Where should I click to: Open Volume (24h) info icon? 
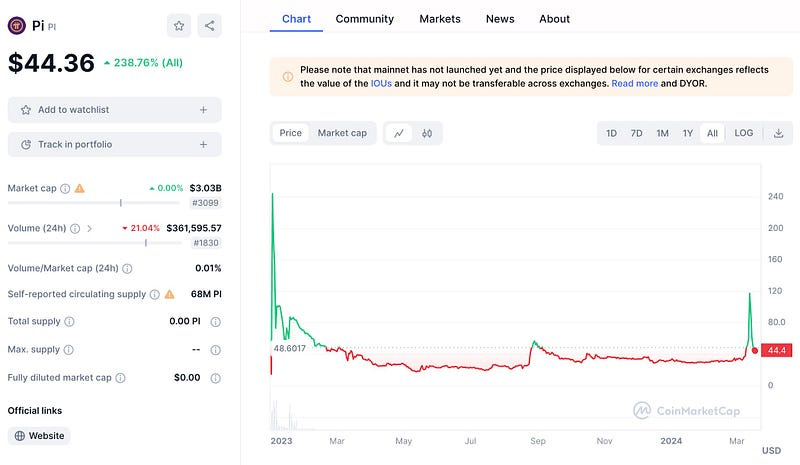75,229
